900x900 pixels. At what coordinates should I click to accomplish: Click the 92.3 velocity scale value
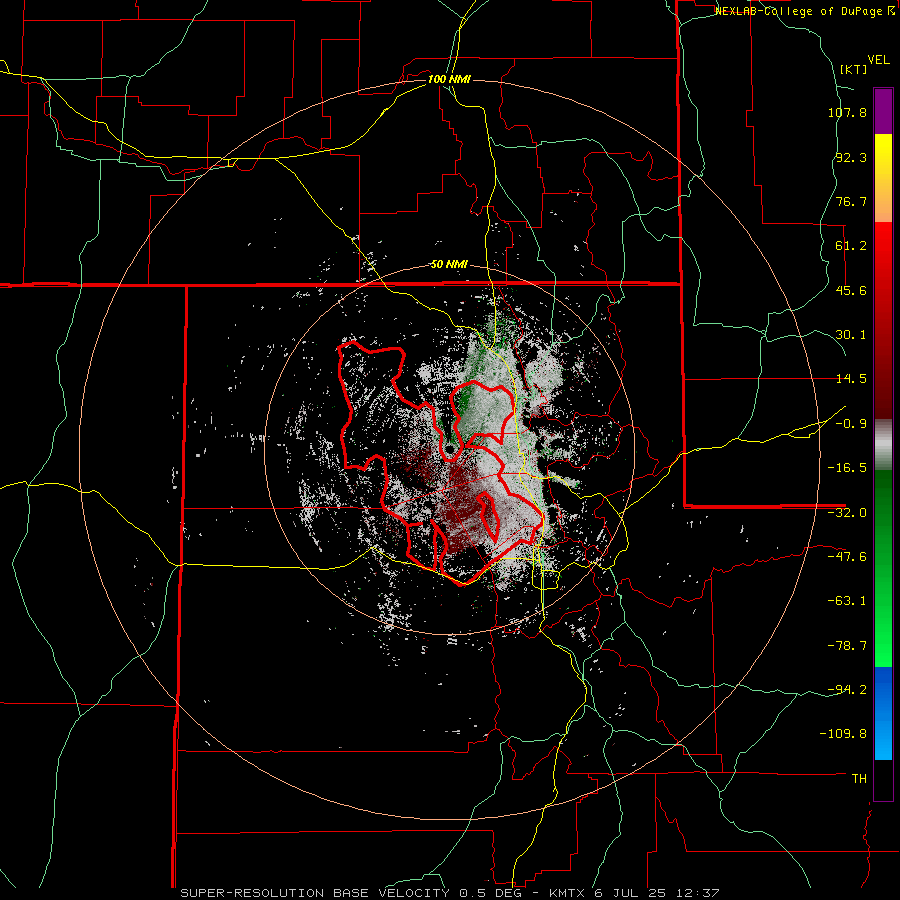click(851, 157)
